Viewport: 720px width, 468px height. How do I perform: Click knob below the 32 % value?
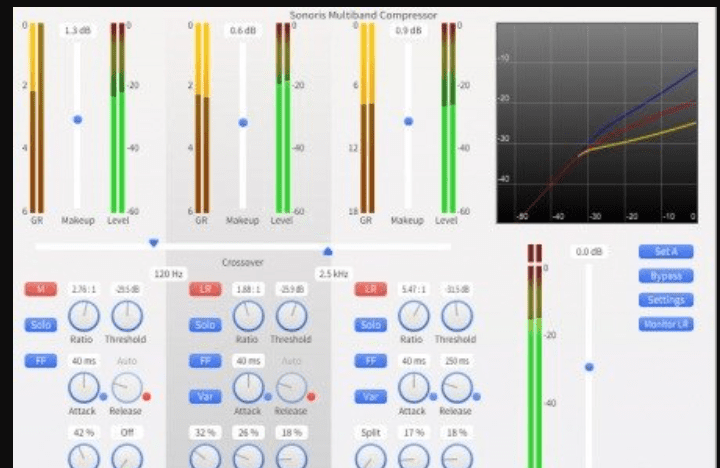pyautogui.click(x=205, y=457)
